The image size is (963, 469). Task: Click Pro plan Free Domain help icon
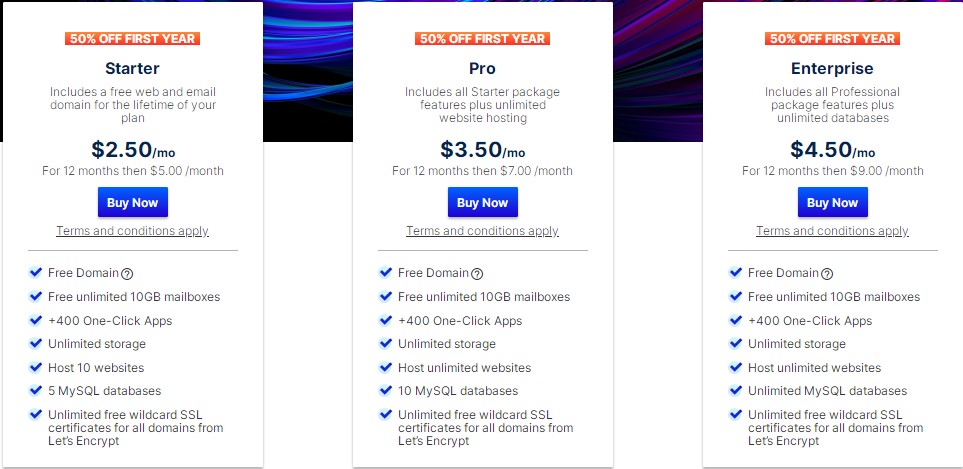point(477,273)
